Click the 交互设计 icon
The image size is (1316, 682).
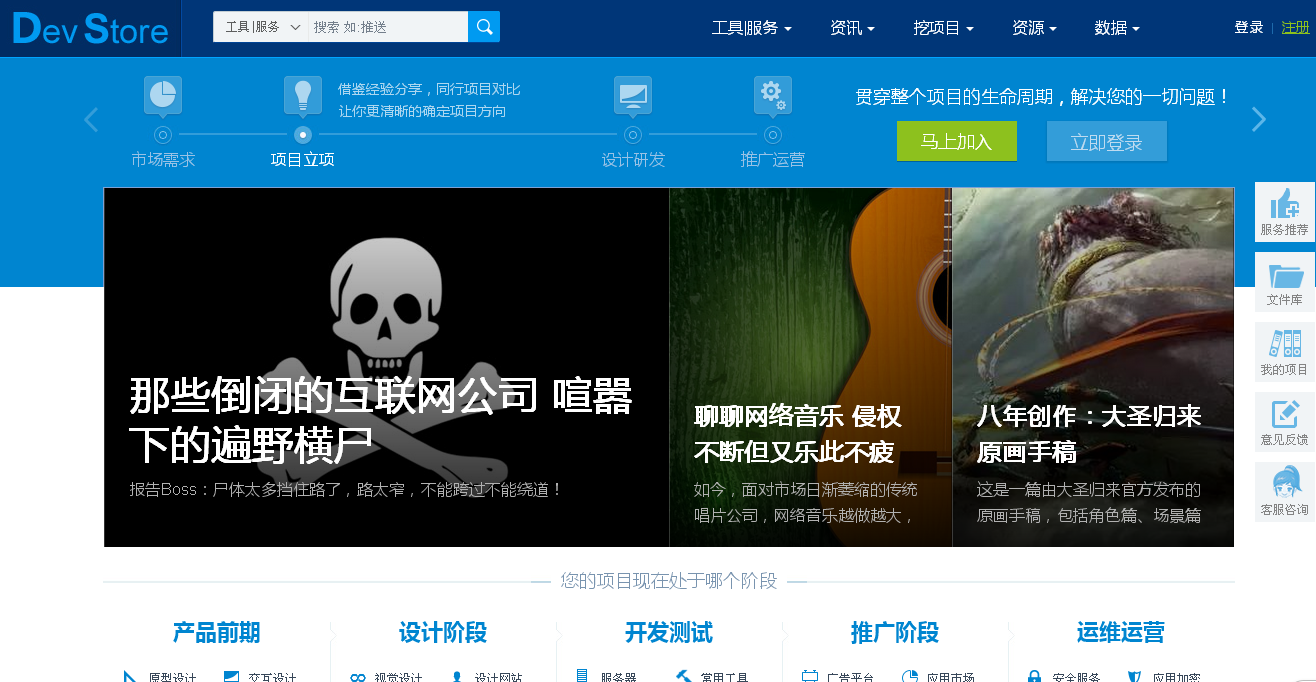232,677
